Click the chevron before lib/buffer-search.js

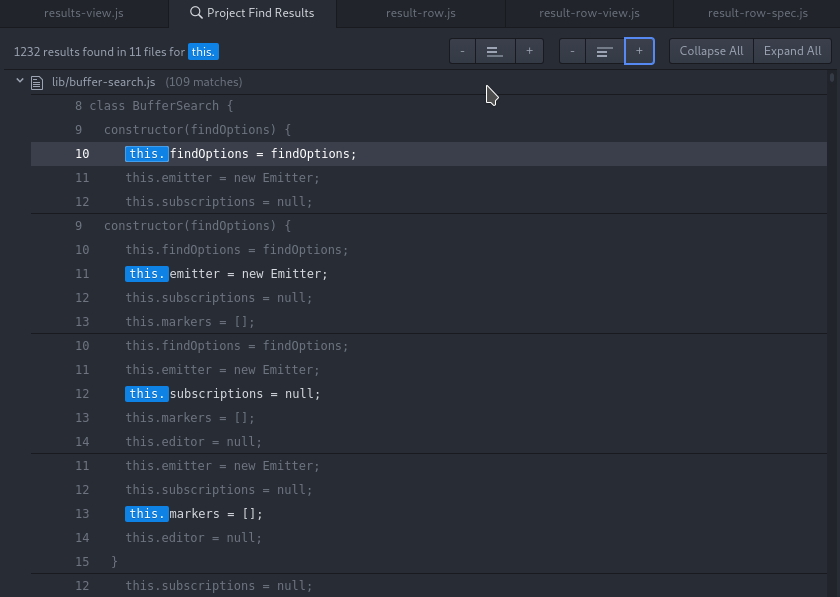tap(19, 82)
